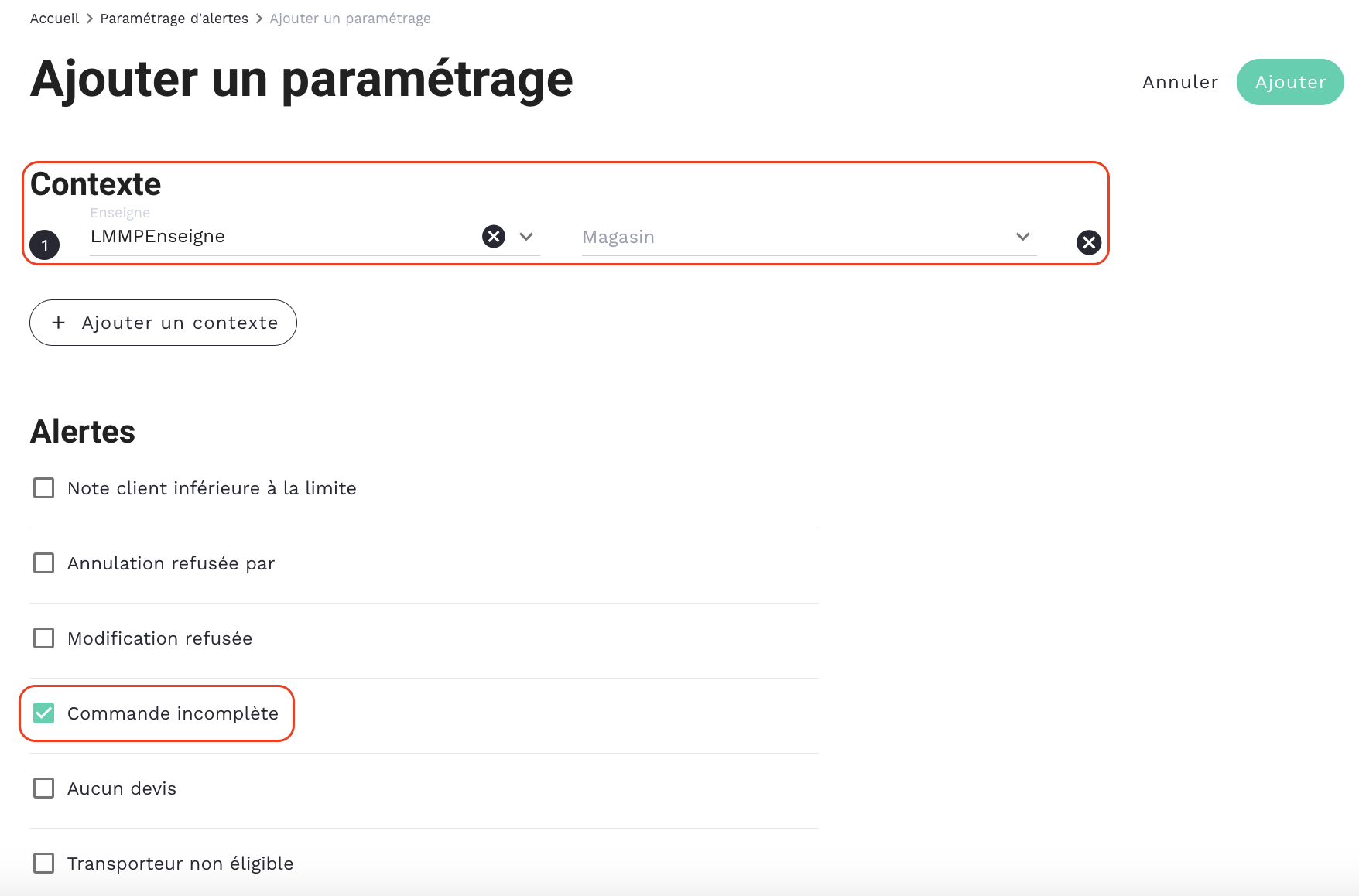Enable Note client inférieure à la limite
Screen dimensions: 1359x896
(44, 488)
